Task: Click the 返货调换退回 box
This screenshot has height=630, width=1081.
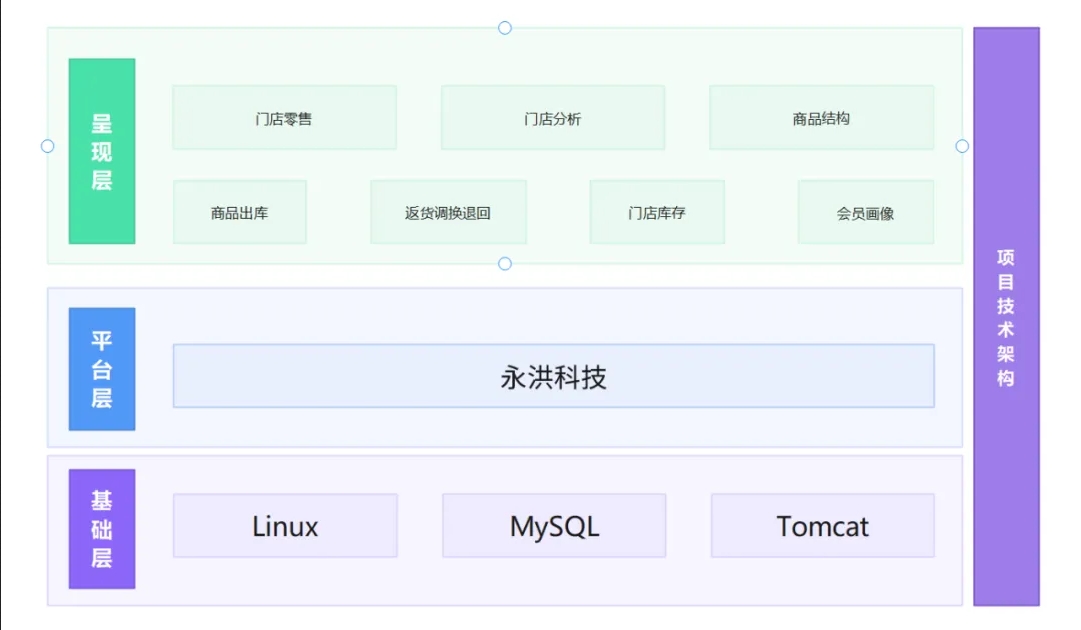Action: click(448, 212)
